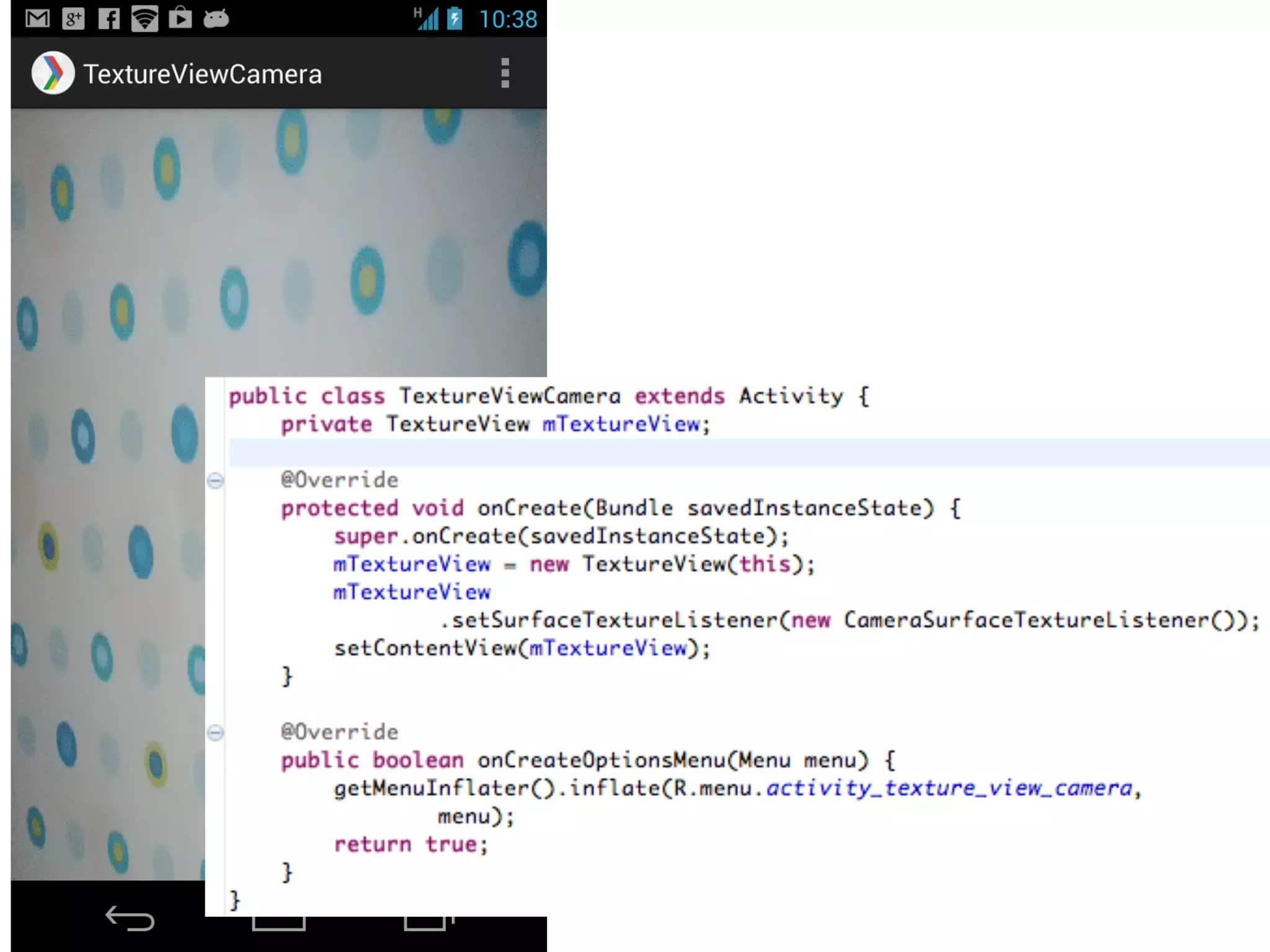This screenshot has width=1270, height=952.
Task: Tap the status bar clock showing 10:38
Action: click(x=508, y=19)
